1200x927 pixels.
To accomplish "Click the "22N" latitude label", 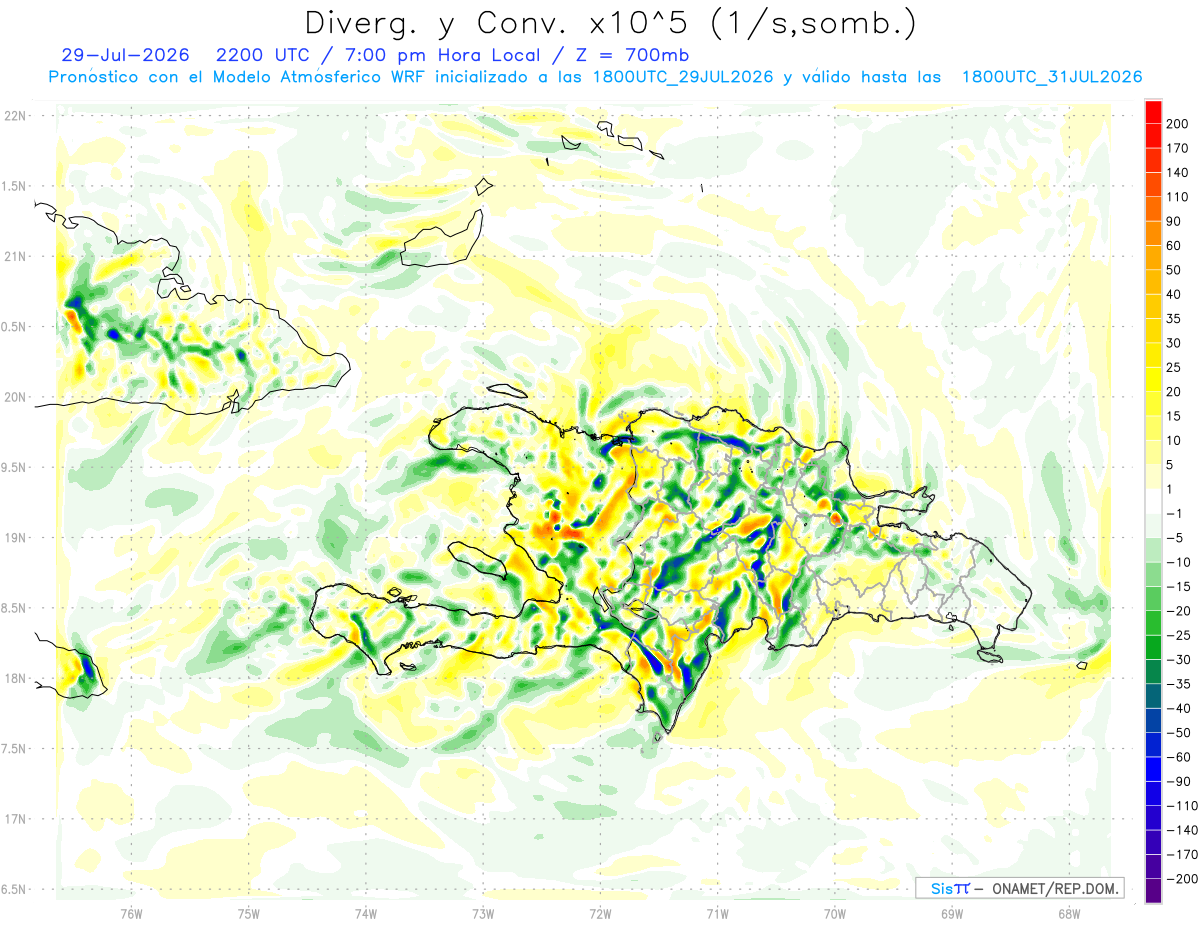I will (15, 116).
